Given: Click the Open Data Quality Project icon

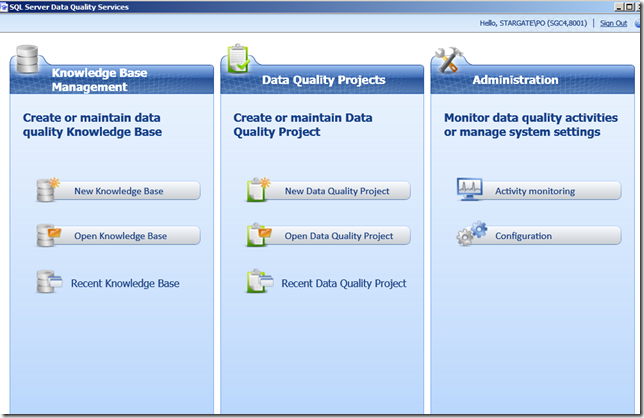Looking at the screenshot, I should point(259,235).
